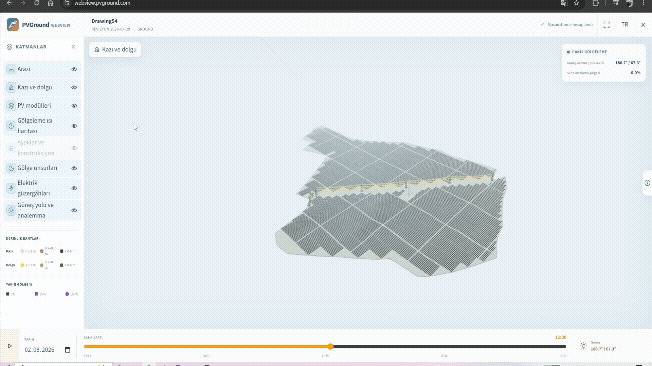This screenshot has height=366, width=652.
Task: Toggle visibility of the Arazi layer
Action: click(x=74, y=69)
